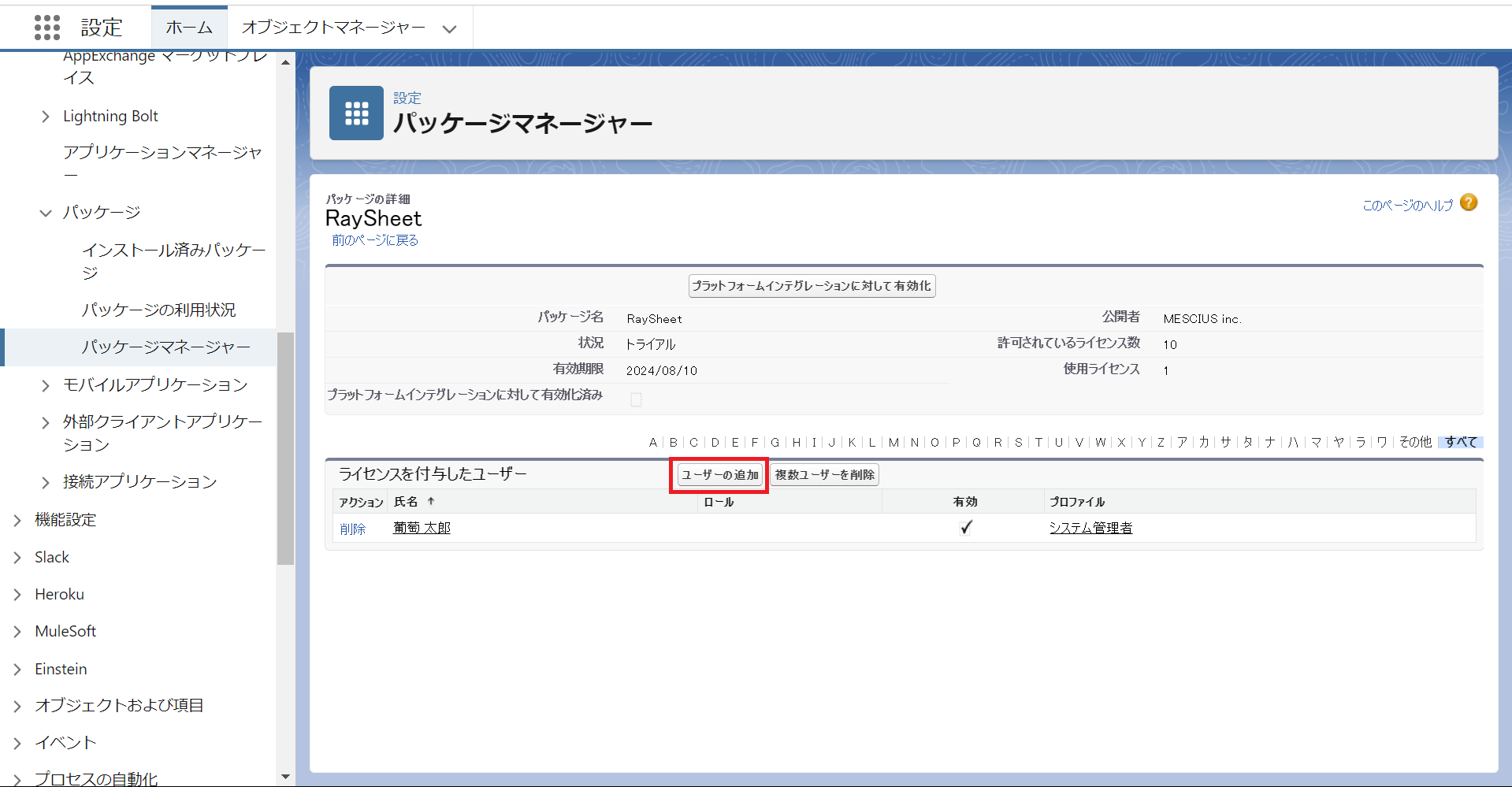Open the このページのヘルプ link
The height and width of the screenshot is (787, 1512).
1408,206
